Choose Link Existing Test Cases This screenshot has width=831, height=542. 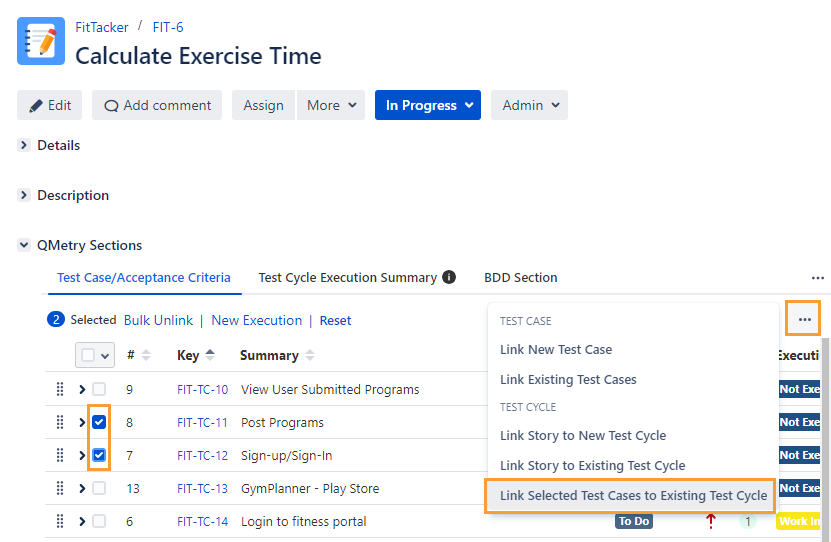tap(568, 379)
